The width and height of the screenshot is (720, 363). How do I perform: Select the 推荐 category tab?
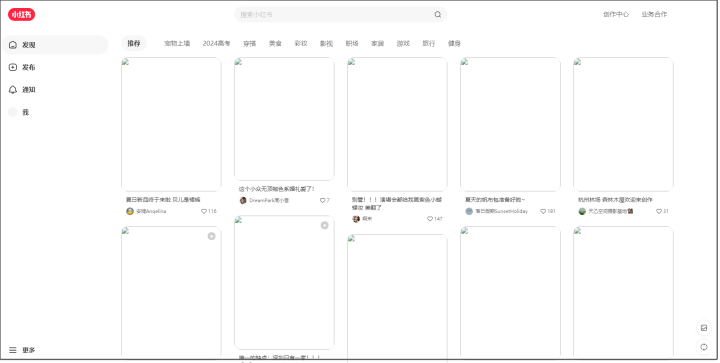coord(134,44)
